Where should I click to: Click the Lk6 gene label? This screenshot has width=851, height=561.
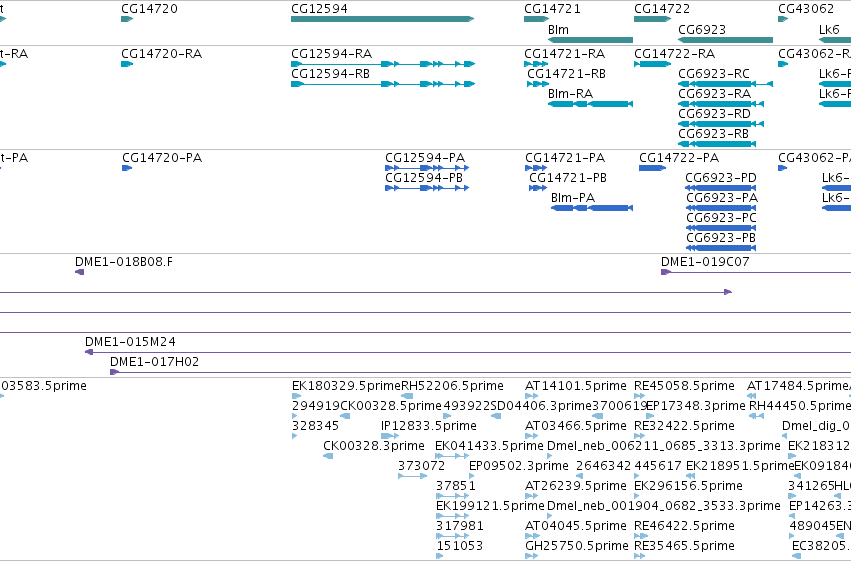point(829,29)
